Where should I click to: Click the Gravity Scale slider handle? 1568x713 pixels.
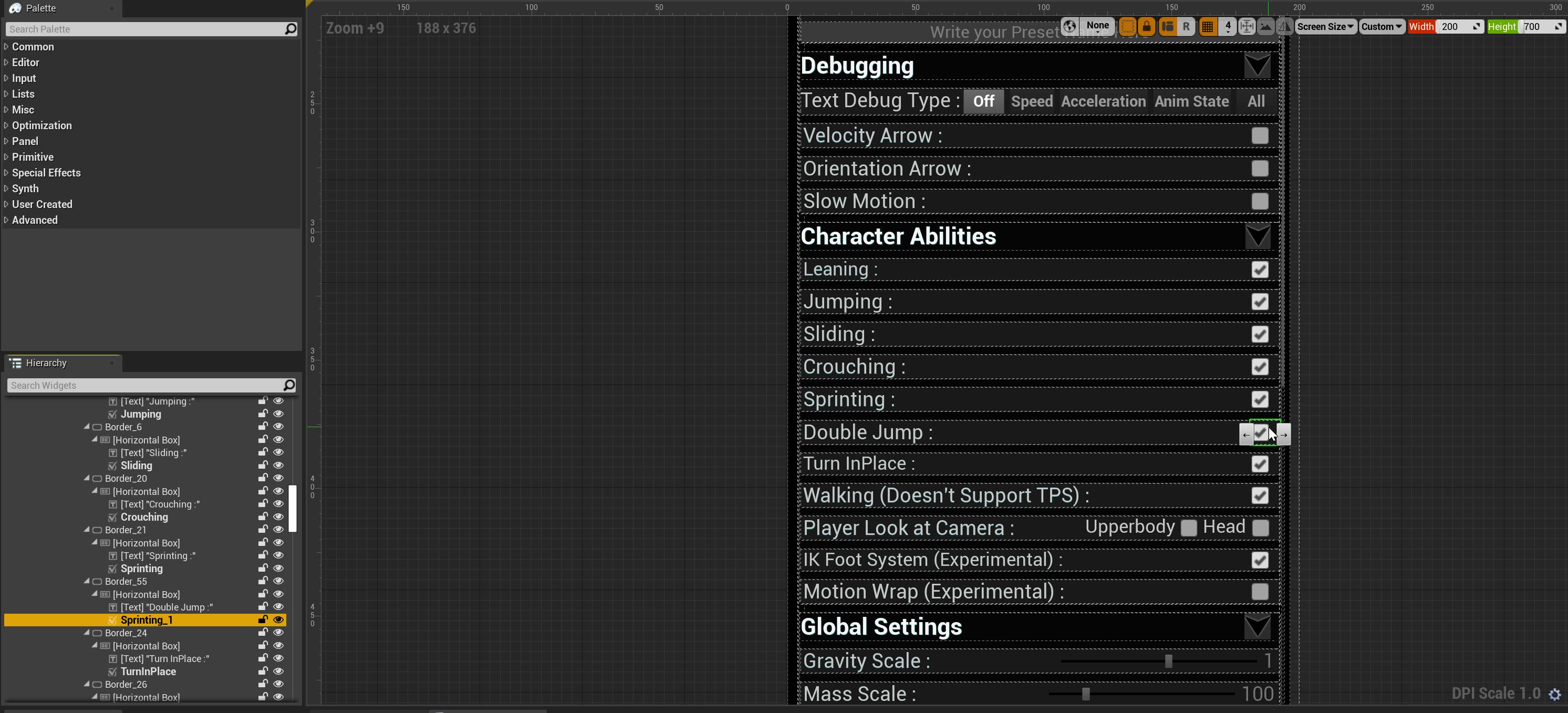point(1168,660)
